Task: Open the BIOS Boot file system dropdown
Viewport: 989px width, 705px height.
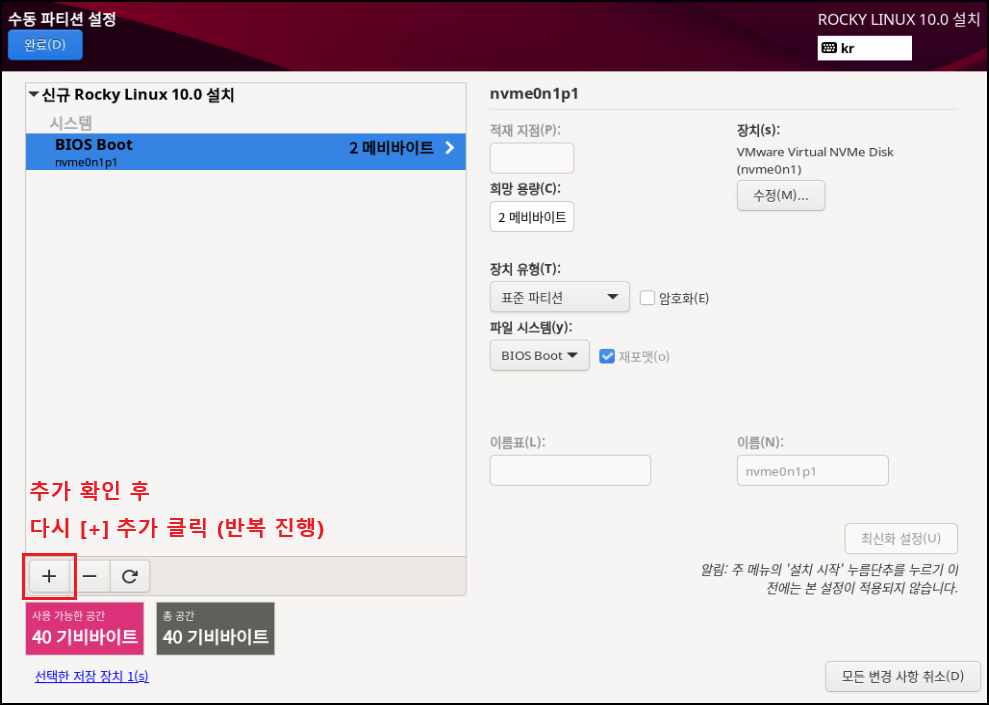Action: point(539,356)
